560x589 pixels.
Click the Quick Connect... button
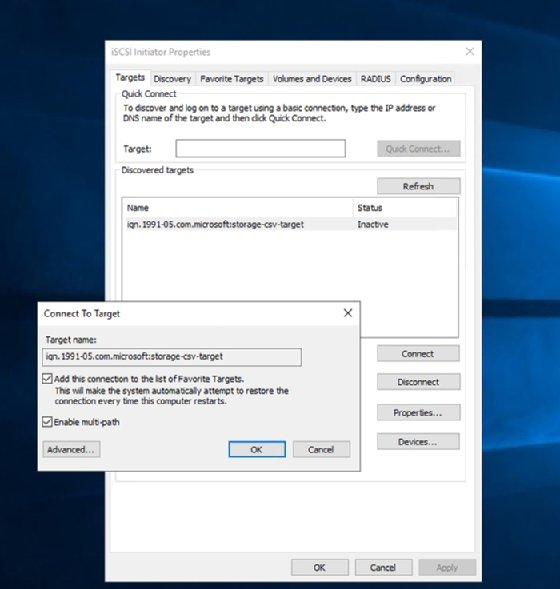coord(418,149)
